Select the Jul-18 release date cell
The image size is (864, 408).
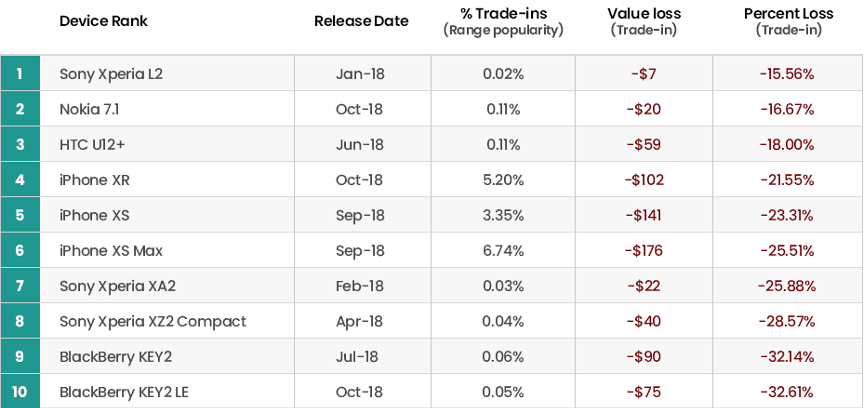[361, 357]
